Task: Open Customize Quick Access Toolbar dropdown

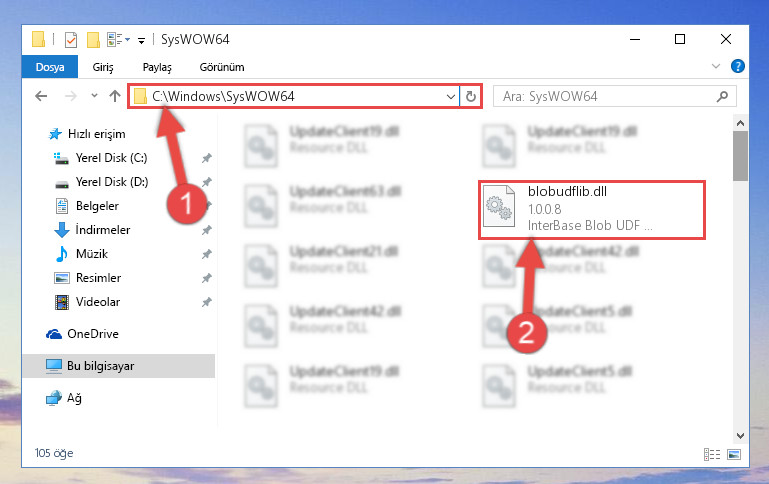Action: [141, 41]
